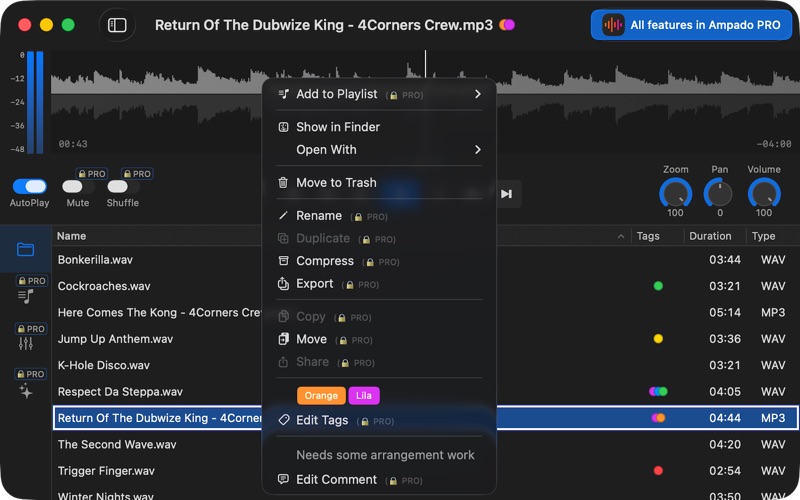Choose Show in Finder from context menu
800x500 pixels.
coord(379,127)
